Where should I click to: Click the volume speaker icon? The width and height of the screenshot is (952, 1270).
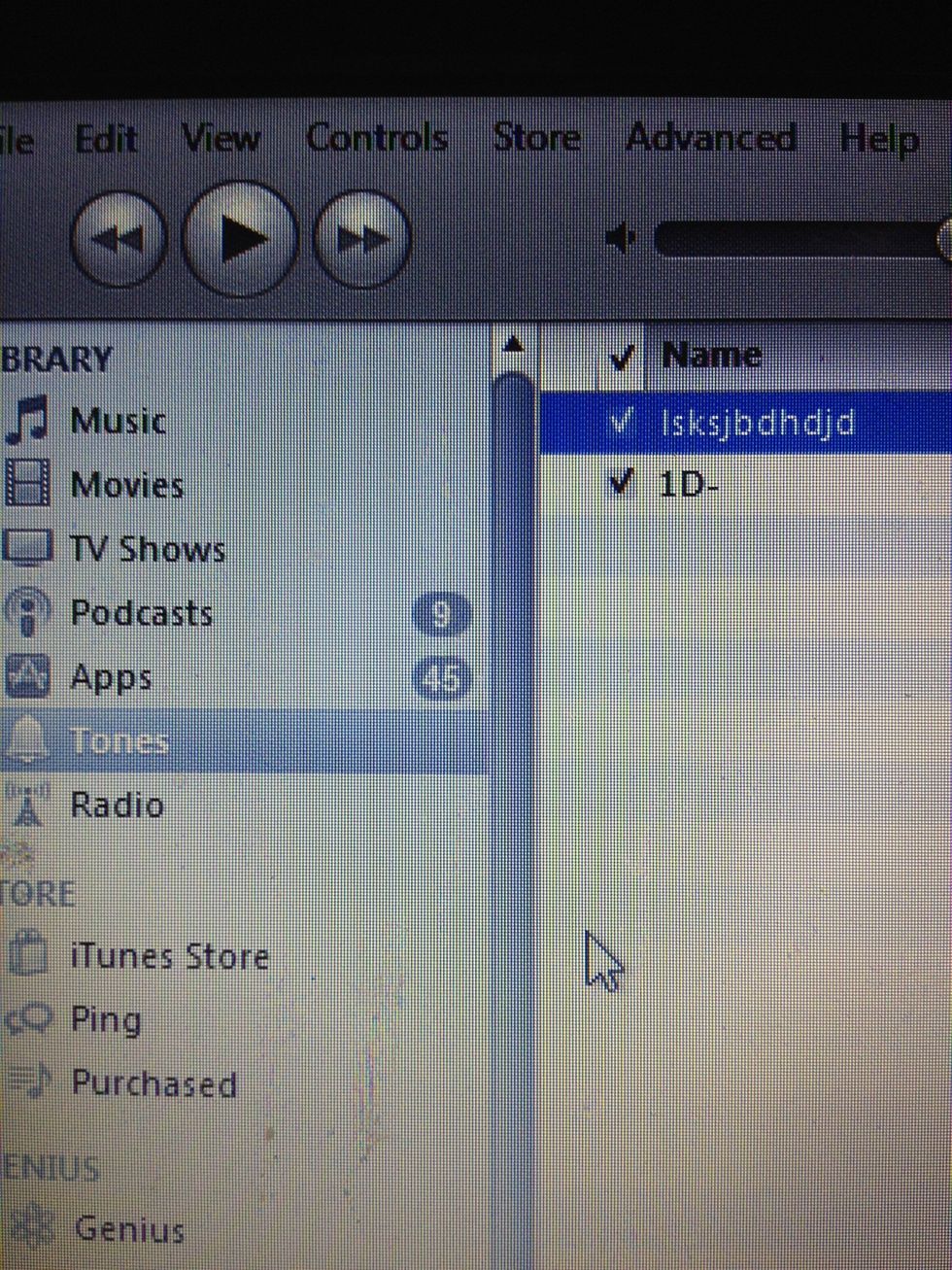click(x=621, y=238)
